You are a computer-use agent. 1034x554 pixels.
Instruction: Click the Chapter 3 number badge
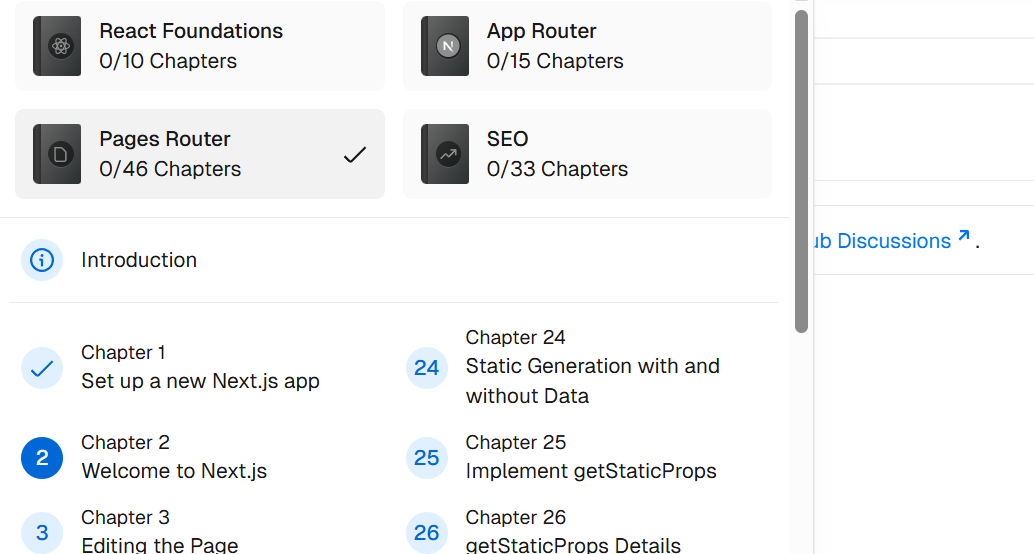42,533
